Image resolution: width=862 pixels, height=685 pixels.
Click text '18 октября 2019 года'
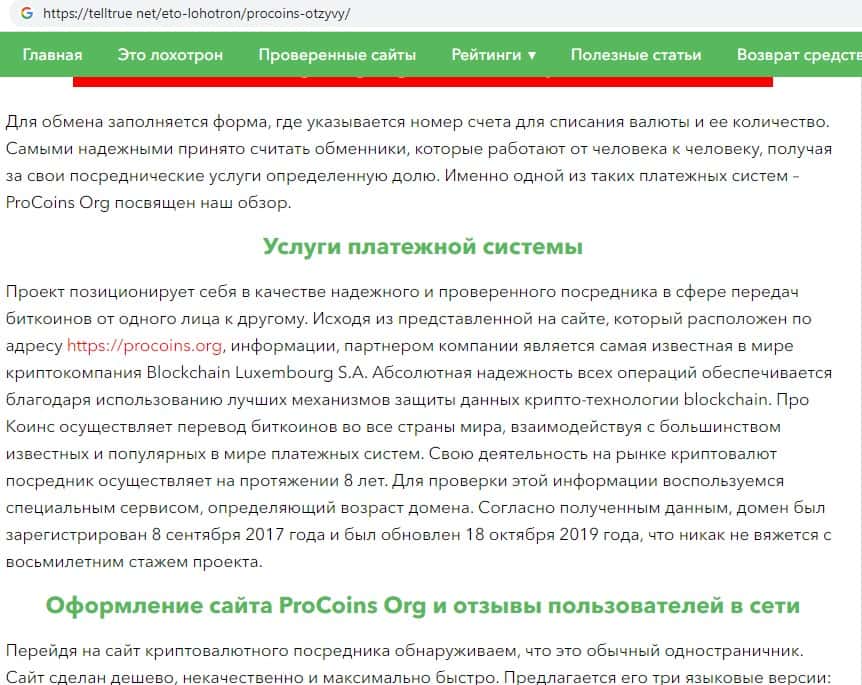pyautogui.click(x=553, y=535)
